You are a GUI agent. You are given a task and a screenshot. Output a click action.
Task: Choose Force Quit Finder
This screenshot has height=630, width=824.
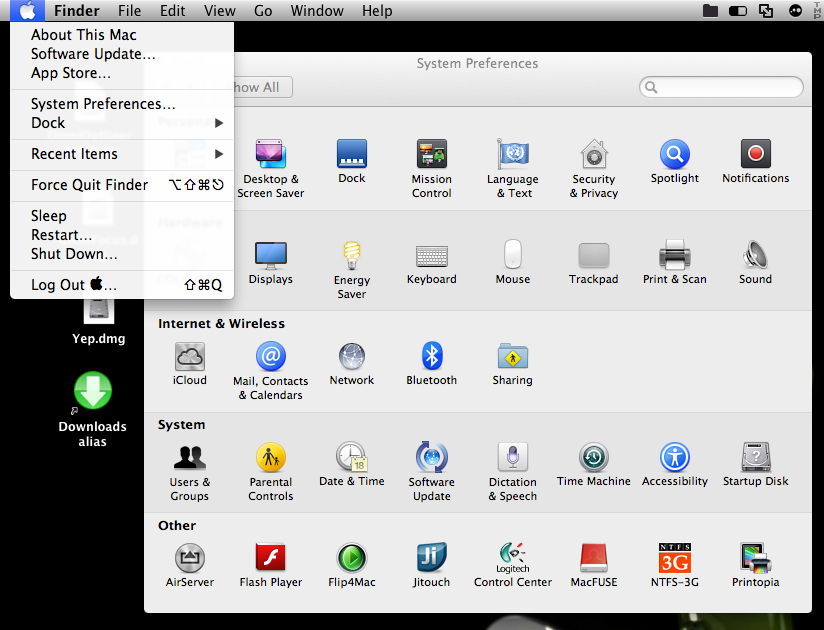pos(122,184)
